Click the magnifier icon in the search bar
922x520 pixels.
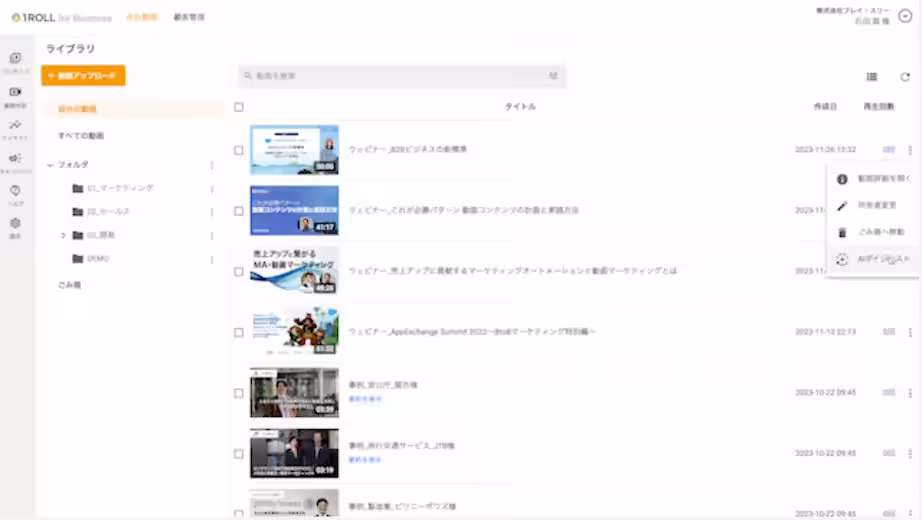248,75
